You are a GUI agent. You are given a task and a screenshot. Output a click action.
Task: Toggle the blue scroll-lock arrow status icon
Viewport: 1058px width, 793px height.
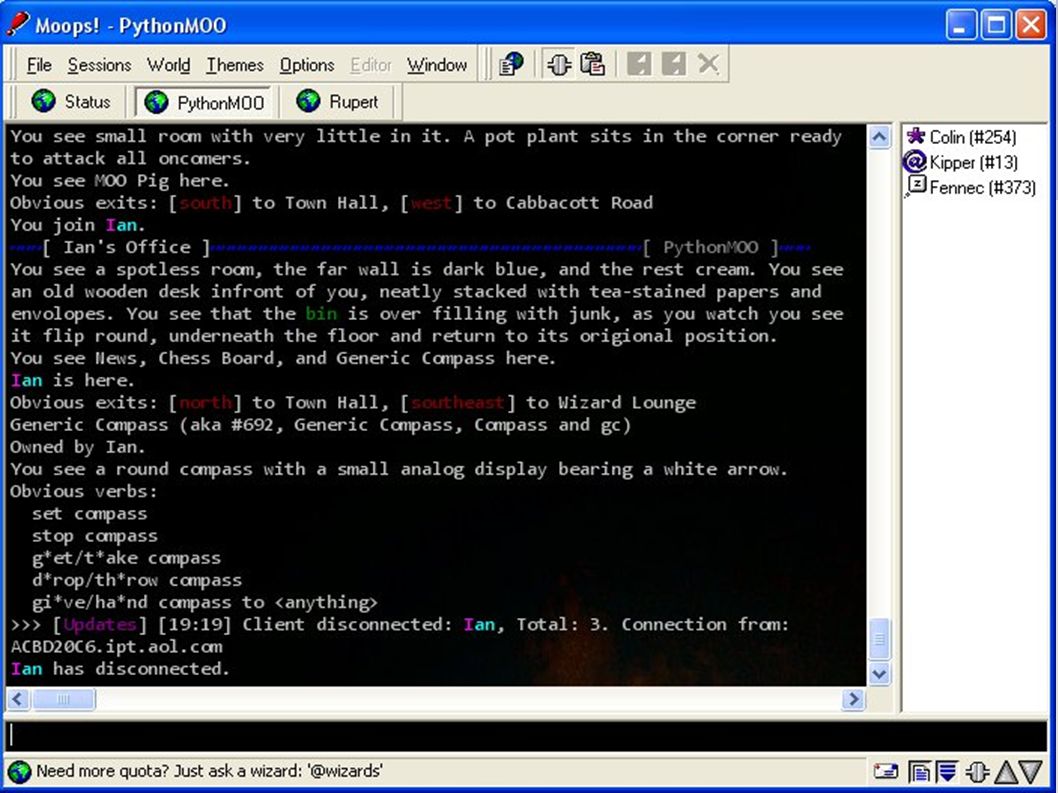pos(946,771)
